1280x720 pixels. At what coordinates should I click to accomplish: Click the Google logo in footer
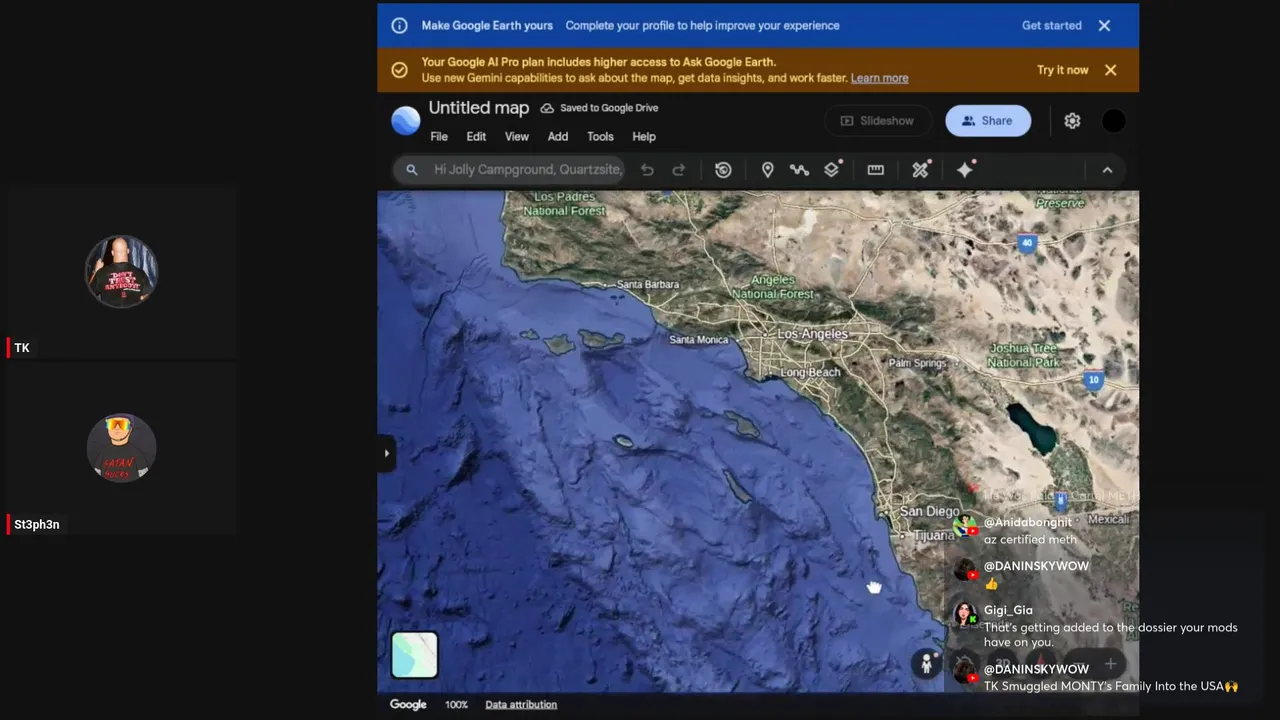click(x=408, y=705)
